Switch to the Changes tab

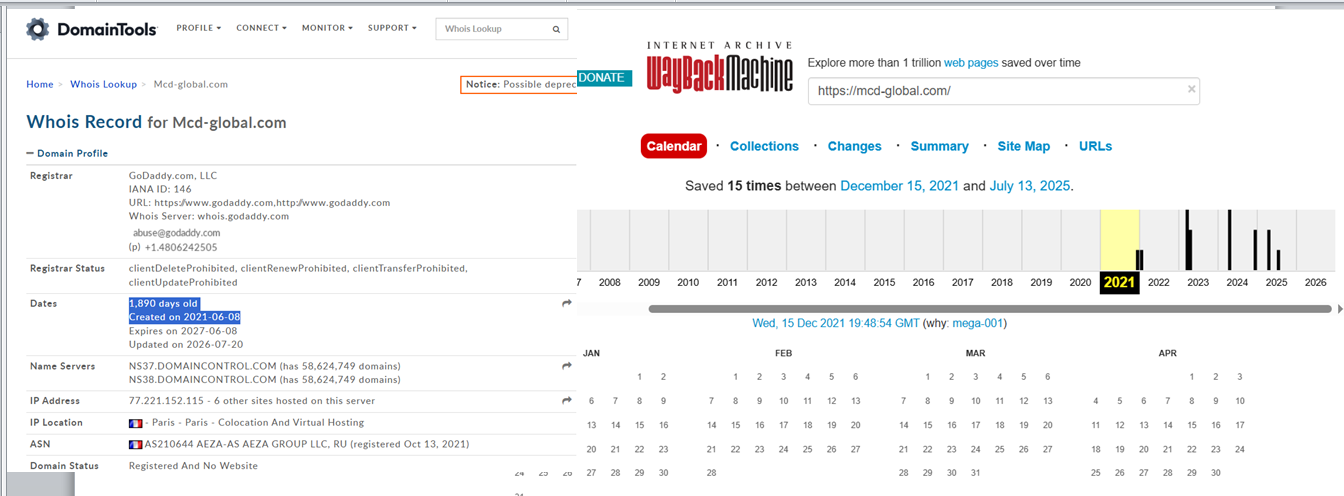point(854,146)
